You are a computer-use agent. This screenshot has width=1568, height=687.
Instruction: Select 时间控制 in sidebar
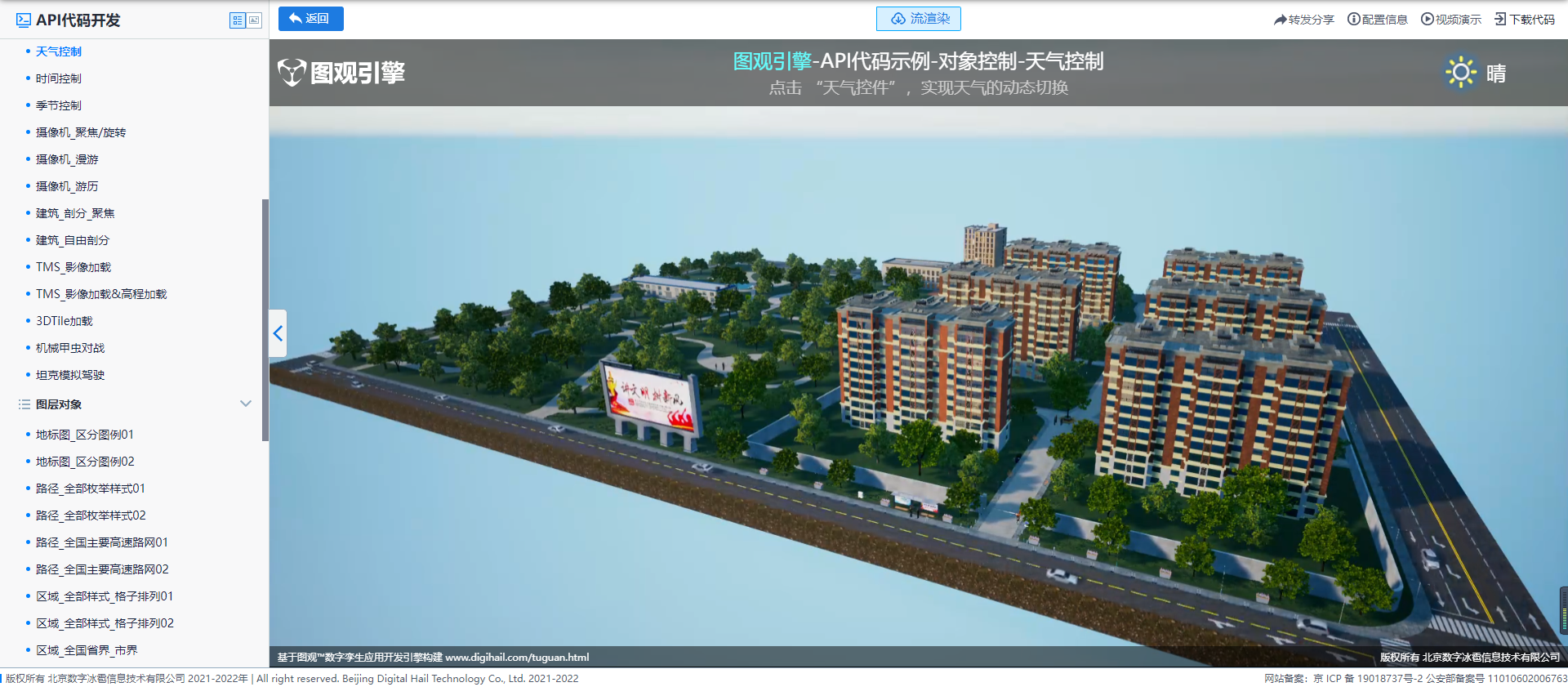click(x=59, y=78)
